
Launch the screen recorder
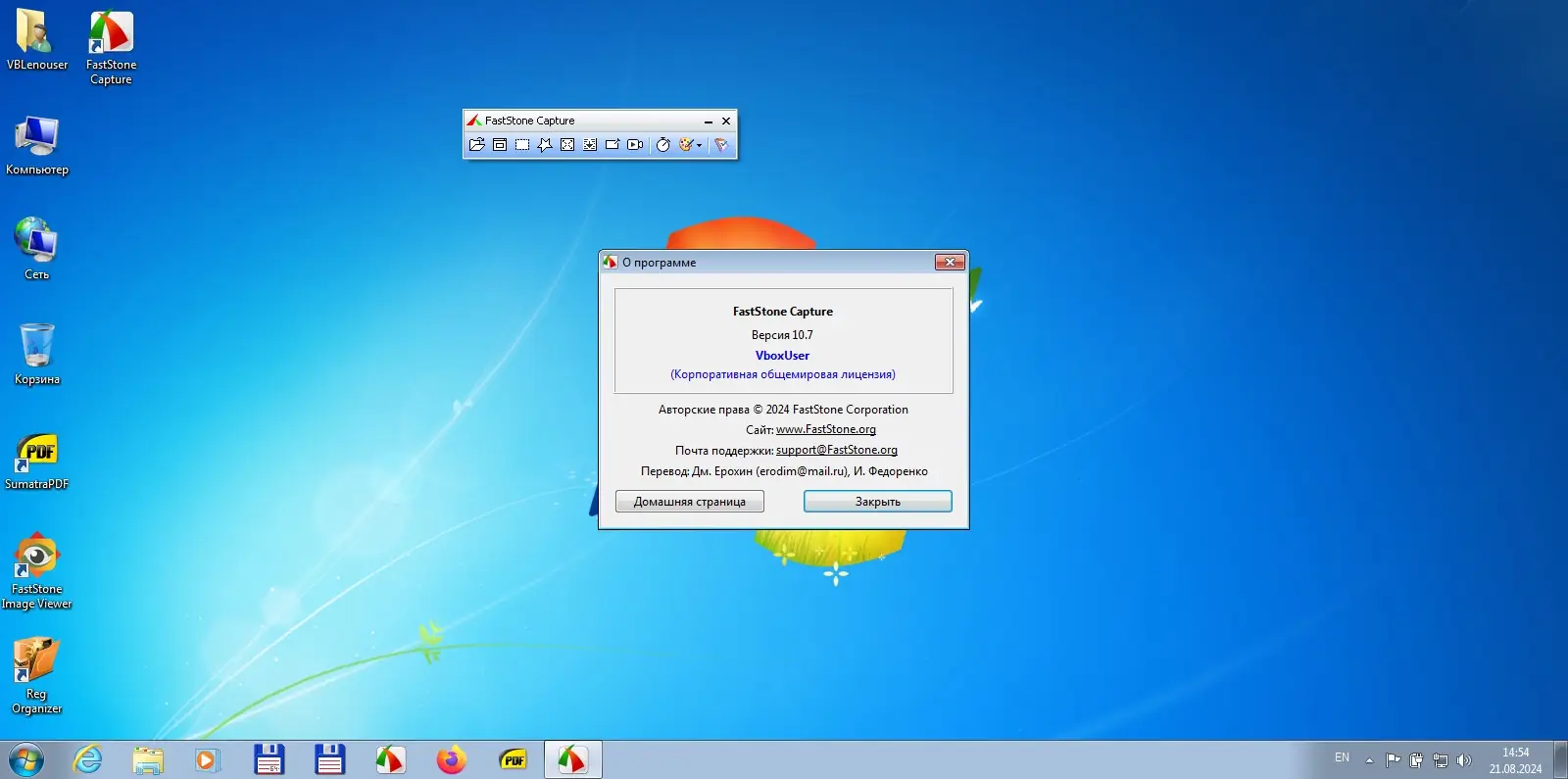pyautogui.click(x=635, y=145)
